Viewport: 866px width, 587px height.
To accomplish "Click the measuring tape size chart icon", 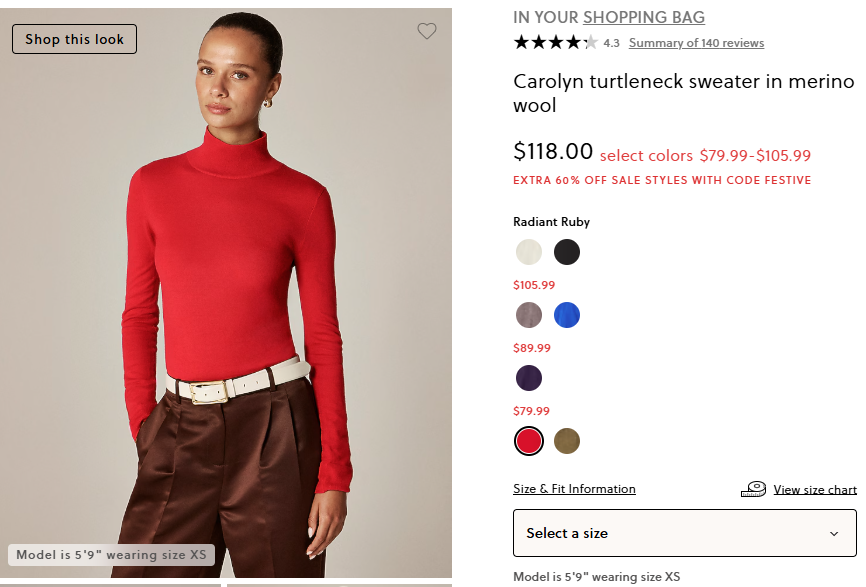I will tap(753, 489).
